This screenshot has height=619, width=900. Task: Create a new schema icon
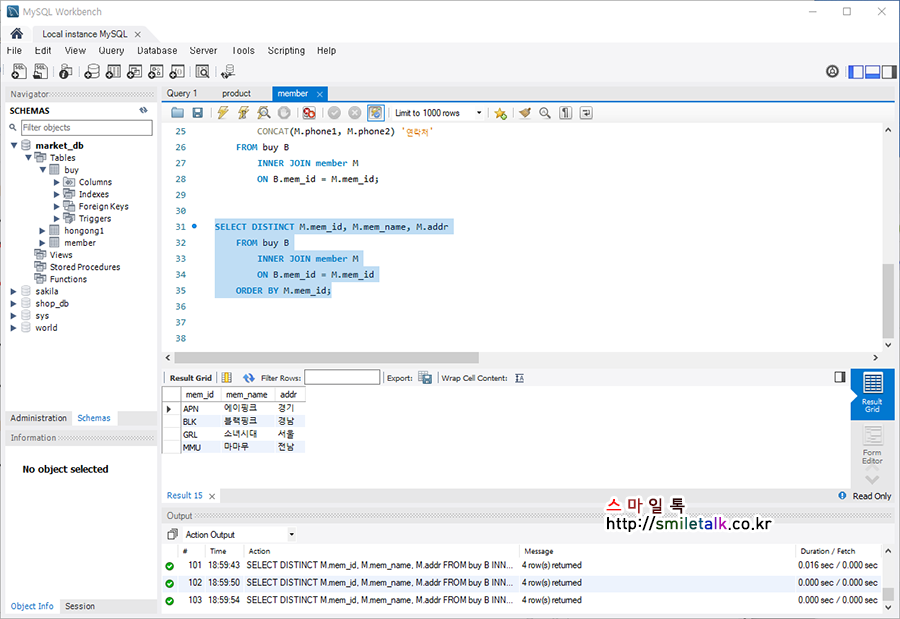92,71
